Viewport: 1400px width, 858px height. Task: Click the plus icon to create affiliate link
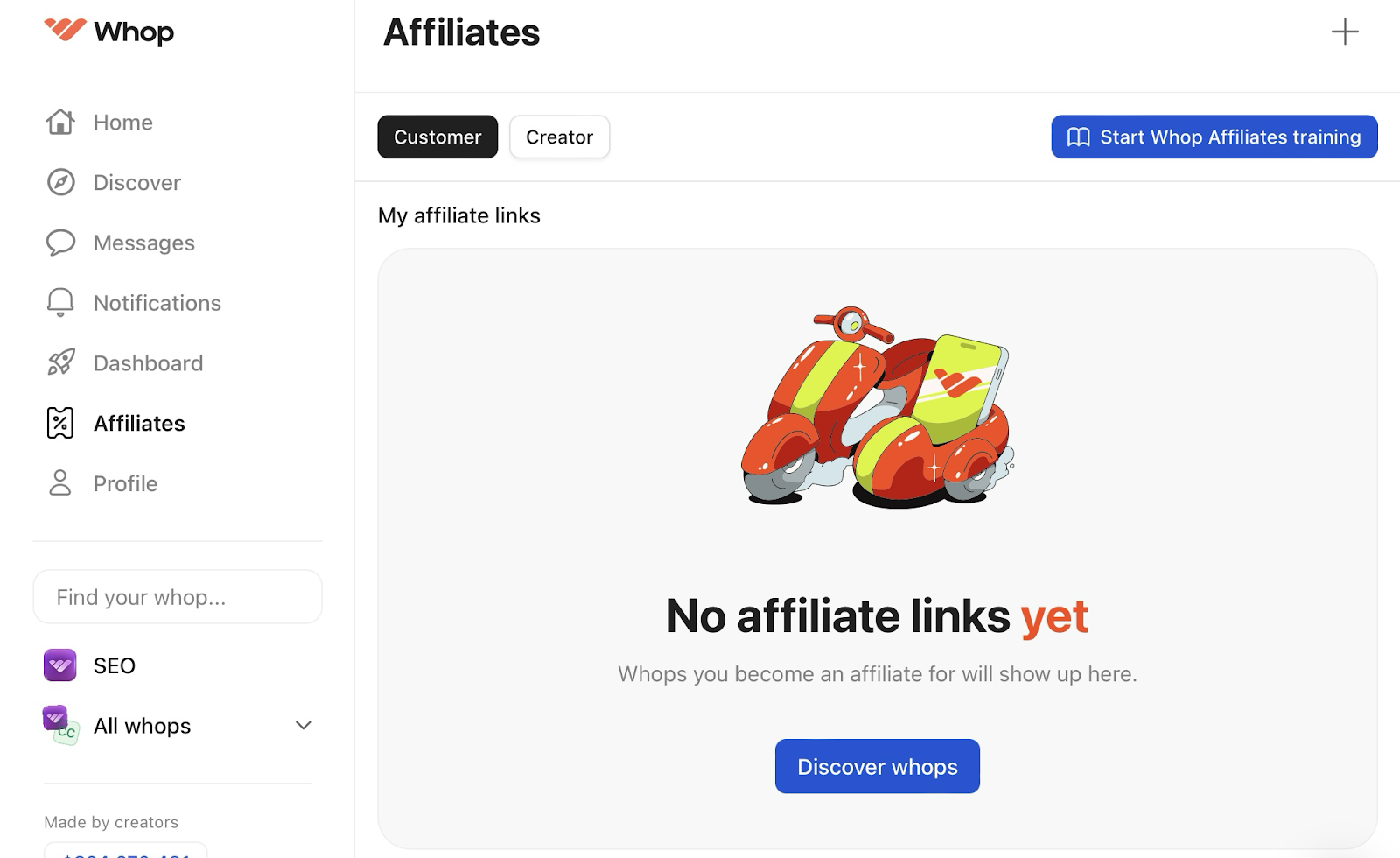pyautogui.click(x=1345, y=32)
